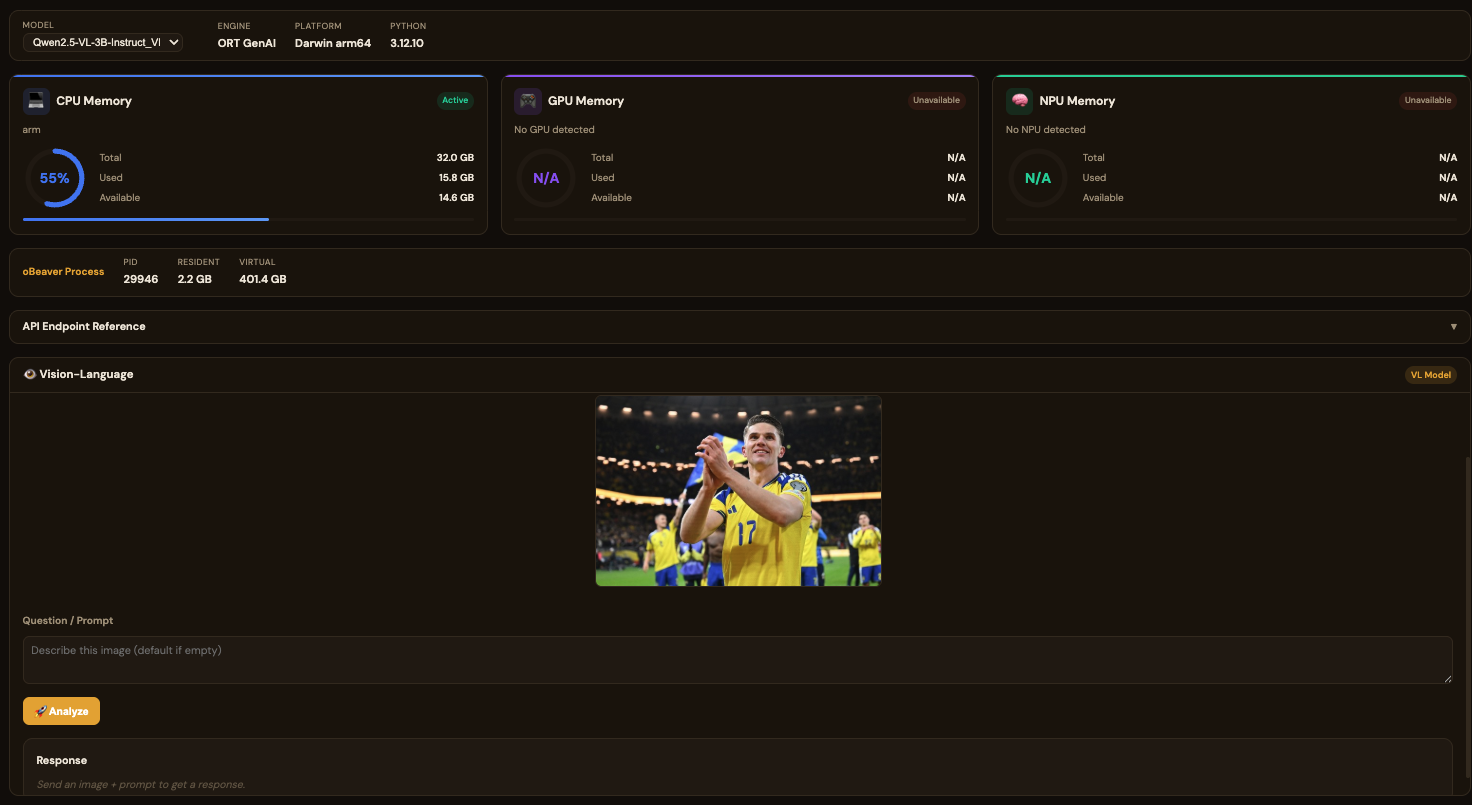Select the VL Model badge
This screenshot has width=1472, height=805.
coord(1430,374)
